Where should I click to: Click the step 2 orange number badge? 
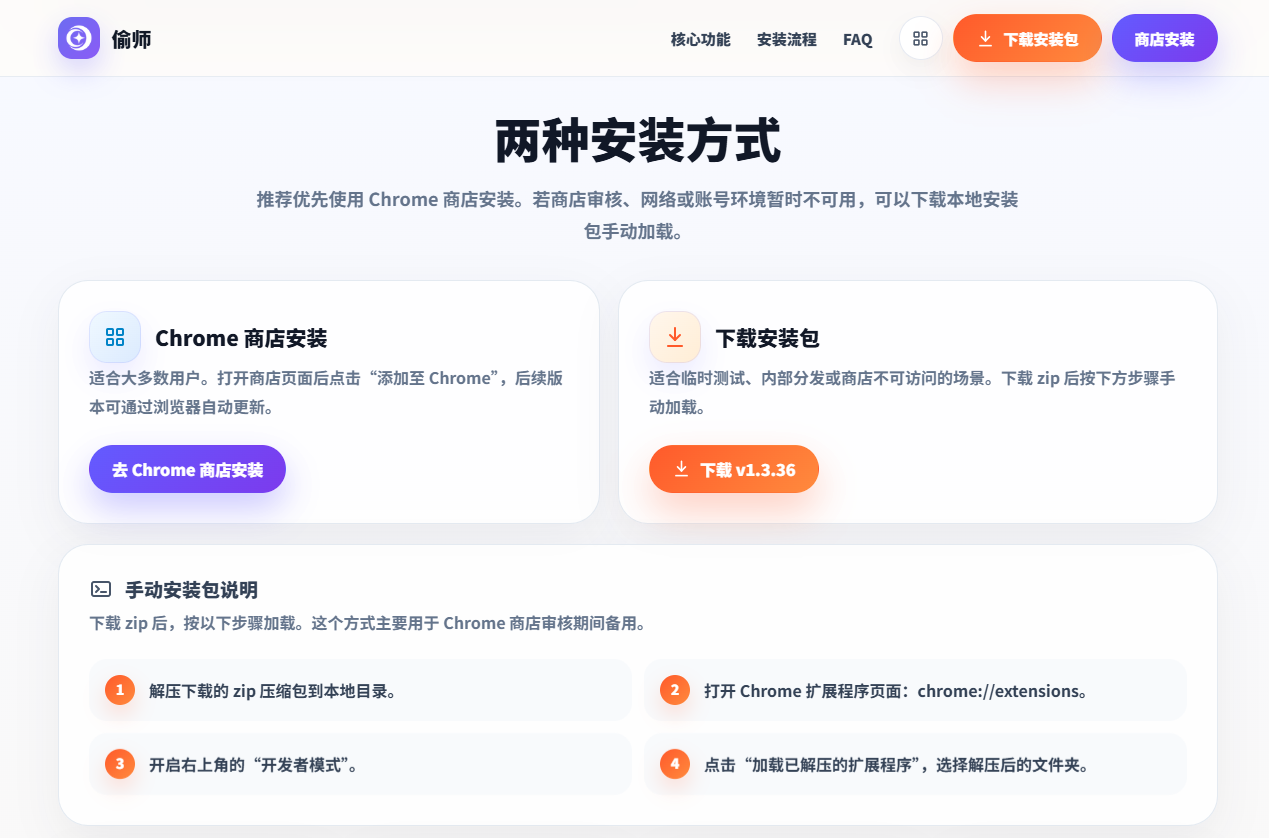point(675,690)
